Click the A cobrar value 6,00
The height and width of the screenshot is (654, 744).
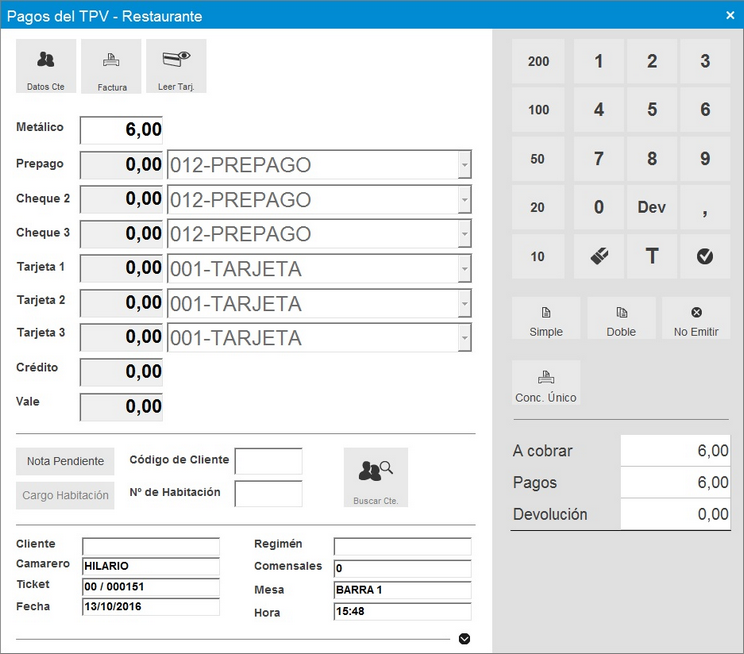click(675, 450)
